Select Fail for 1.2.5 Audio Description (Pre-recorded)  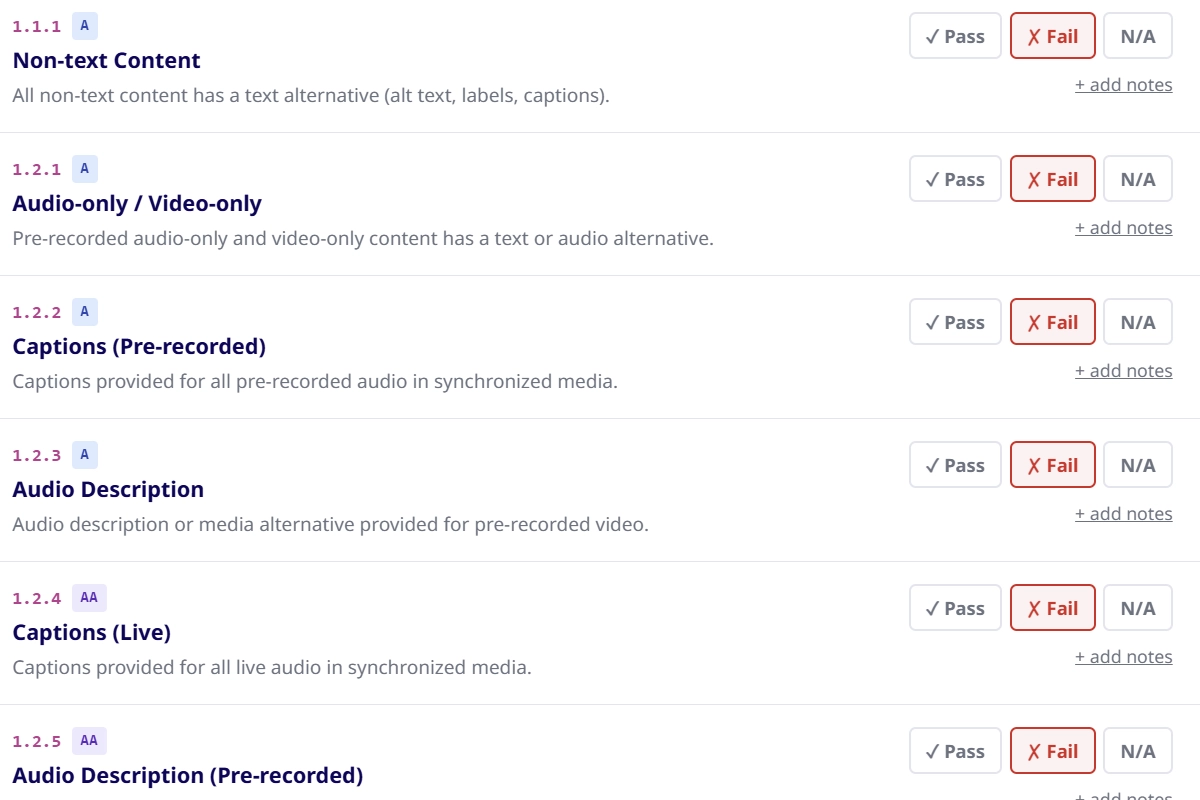[x=1052, y=751]
